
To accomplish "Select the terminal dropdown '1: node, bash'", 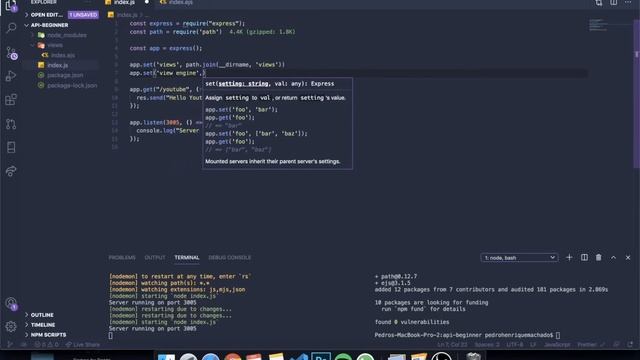I will pos(519,258).
